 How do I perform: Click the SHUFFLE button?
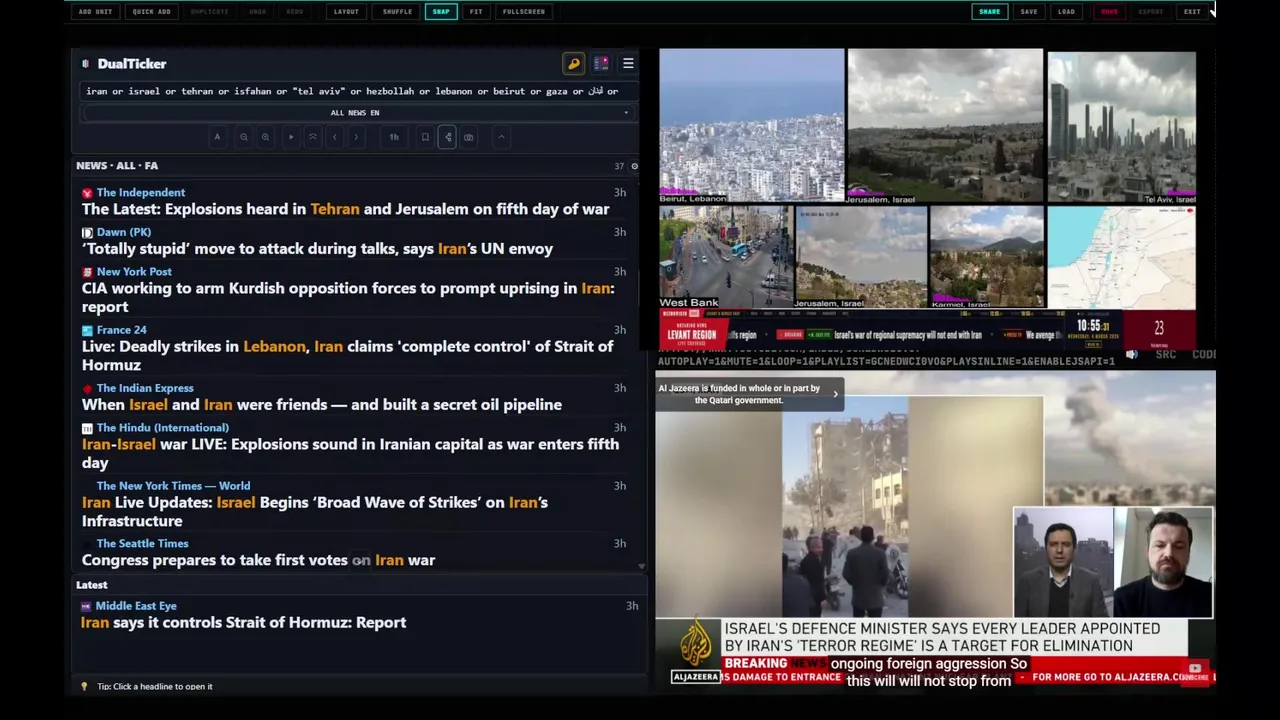[397, 12]
